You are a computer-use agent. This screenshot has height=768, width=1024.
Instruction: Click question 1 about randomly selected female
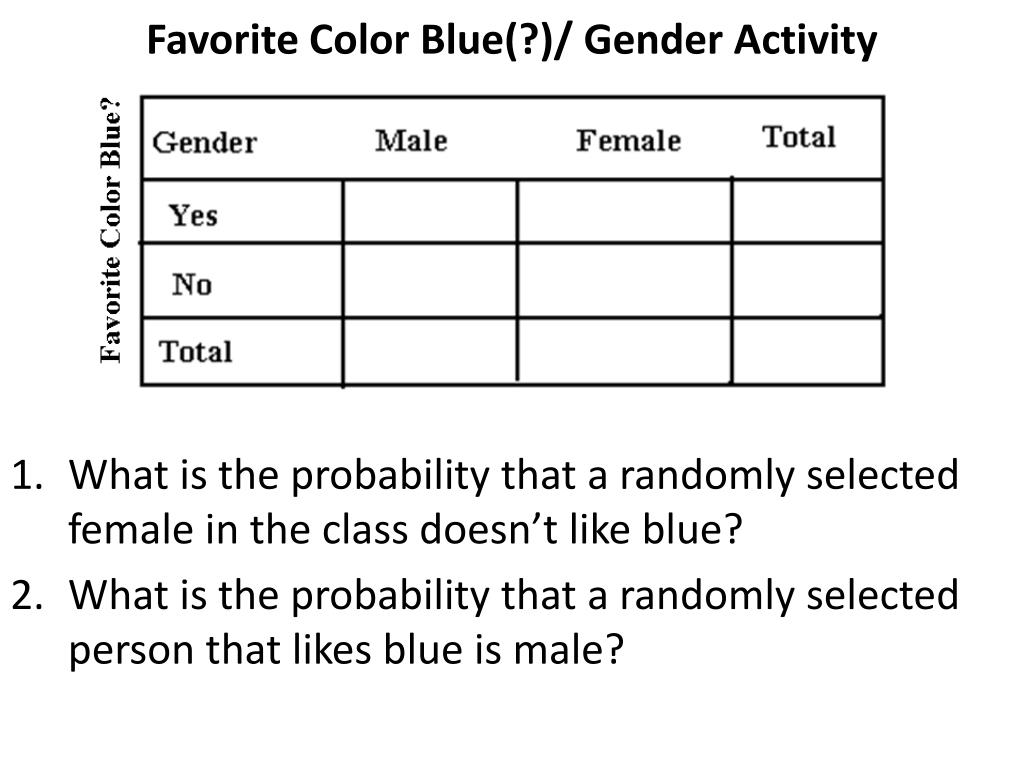click(x=485, y=502)
